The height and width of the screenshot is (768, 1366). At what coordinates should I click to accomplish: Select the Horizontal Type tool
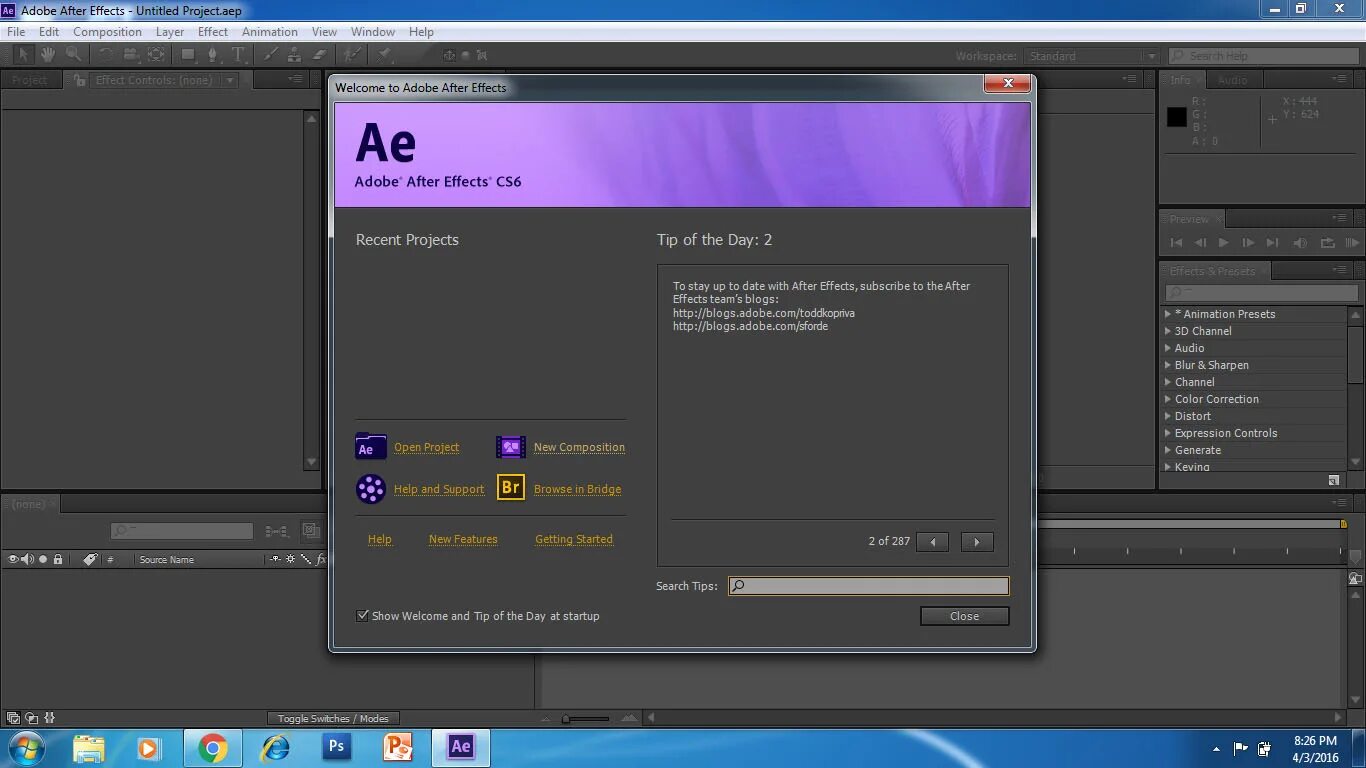point(238,55)
